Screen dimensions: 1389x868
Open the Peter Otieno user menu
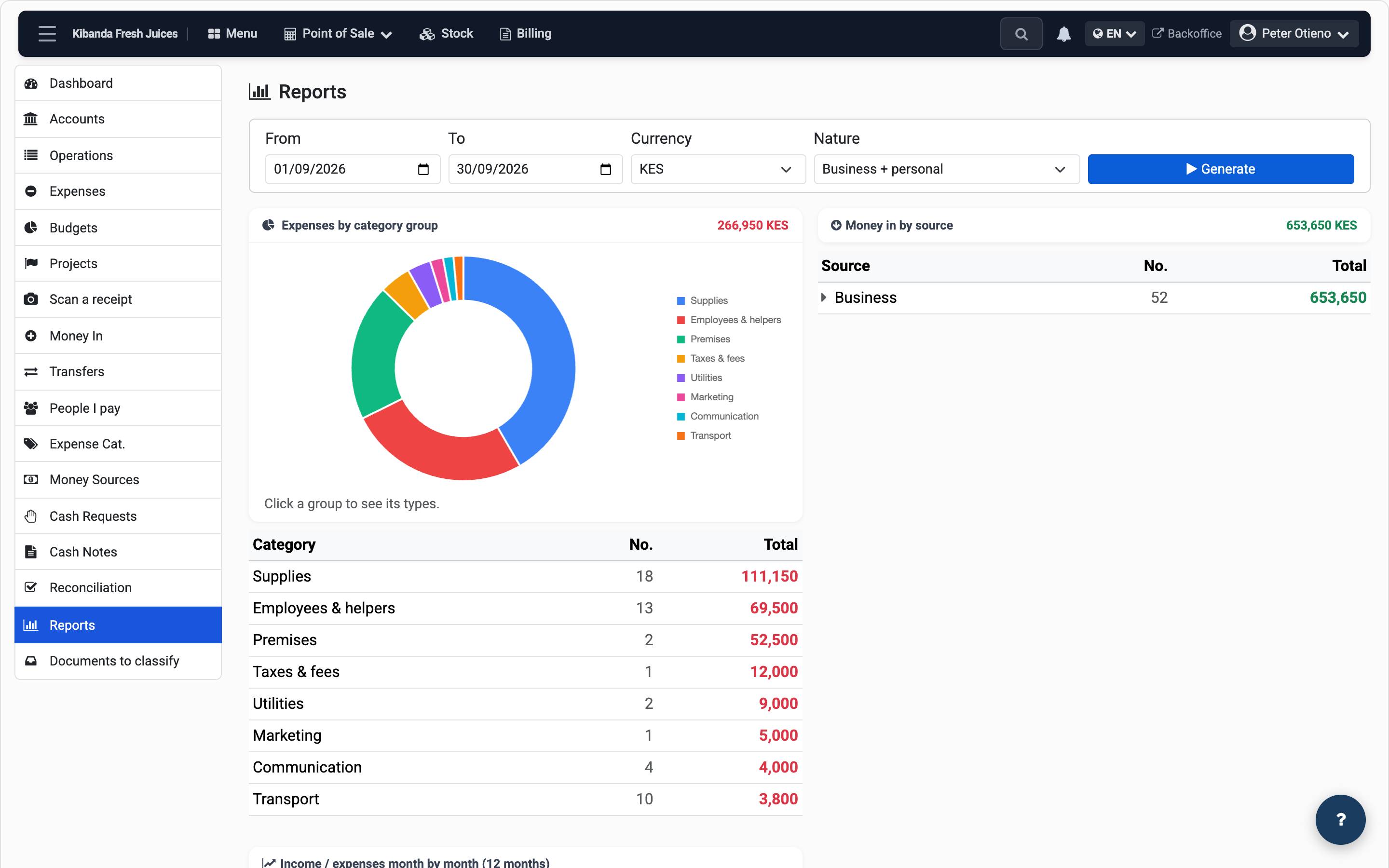(x=1294, y=34)
